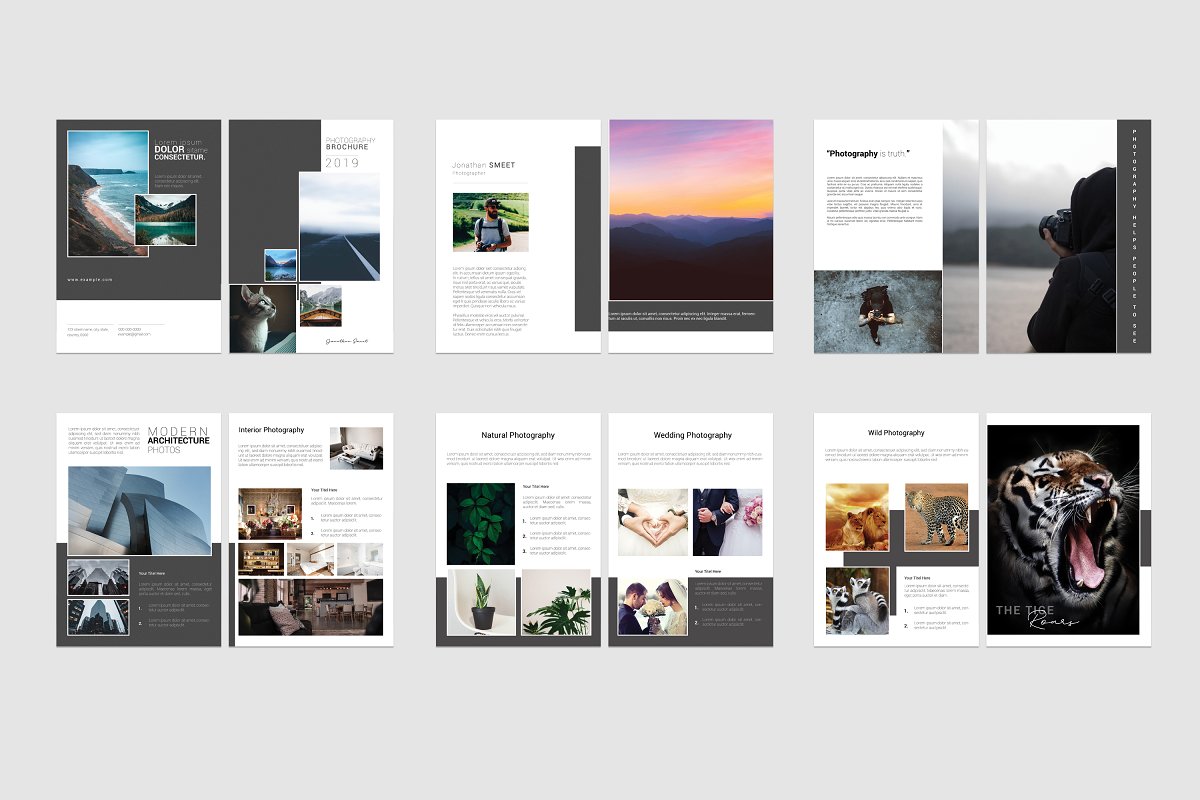This screenshot has height=800, width=1200.
Task: Click Jonathan Smeet's portrait photo
Action: 490,222
